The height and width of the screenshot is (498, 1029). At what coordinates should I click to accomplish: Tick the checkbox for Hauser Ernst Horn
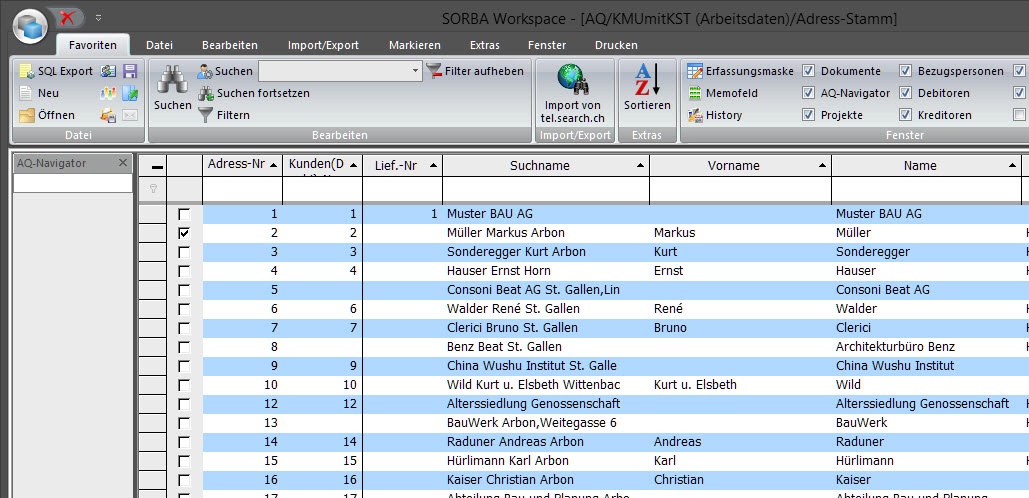184,271
